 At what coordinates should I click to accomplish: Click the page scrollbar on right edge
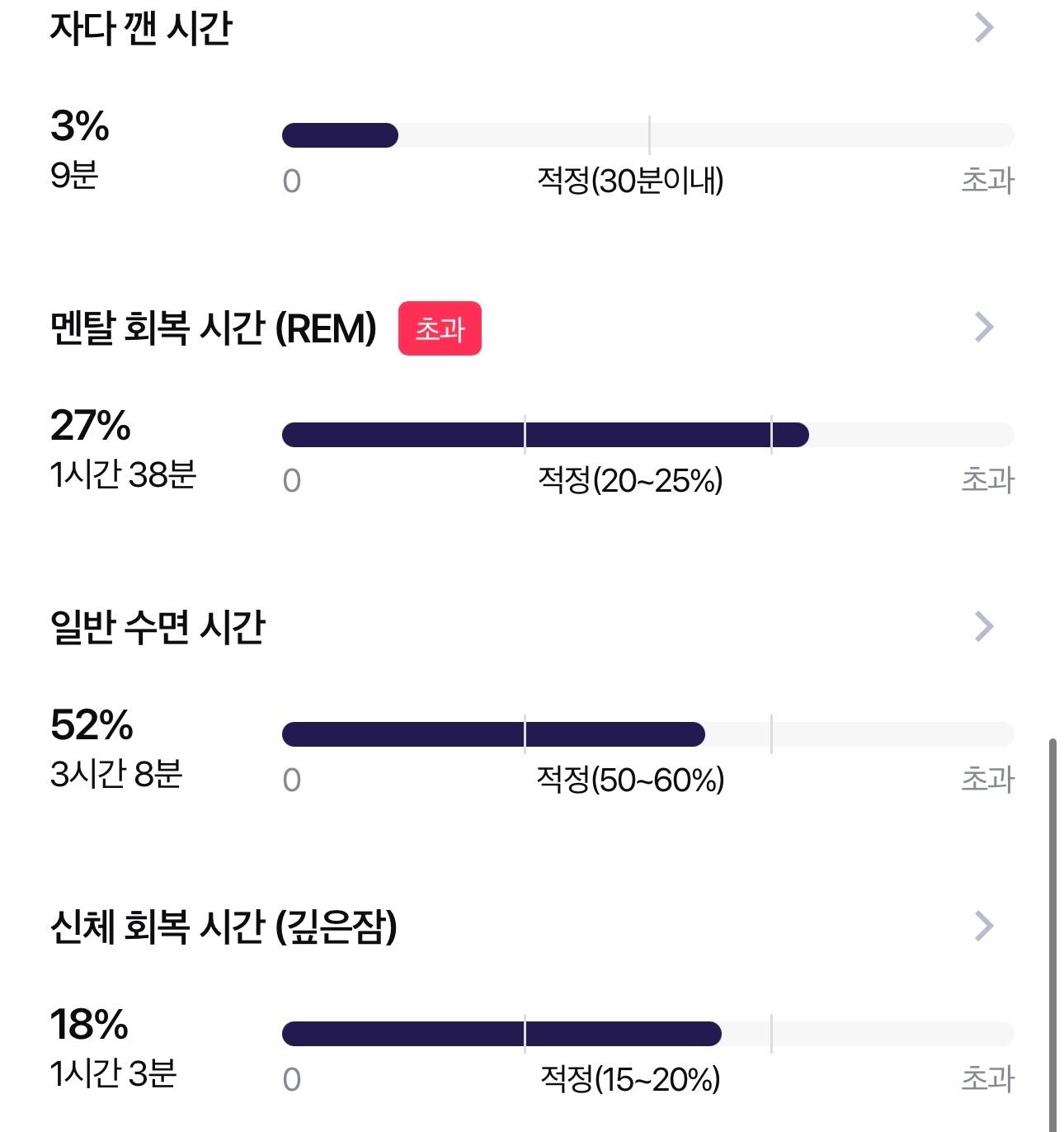[1052, 936]
